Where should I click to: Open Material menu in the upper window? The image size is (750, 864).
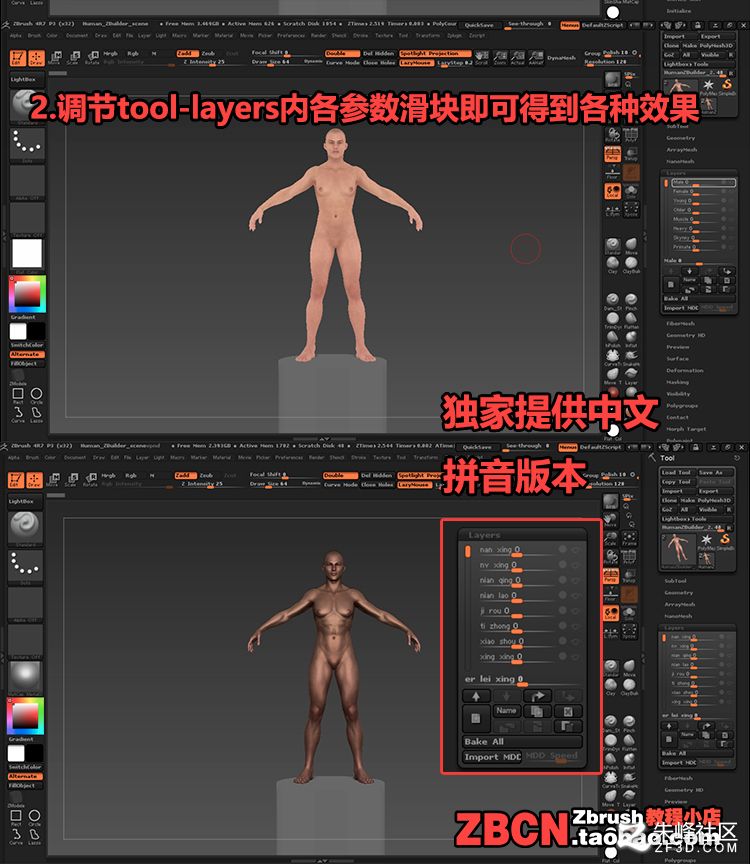click(x=224, y=35)
